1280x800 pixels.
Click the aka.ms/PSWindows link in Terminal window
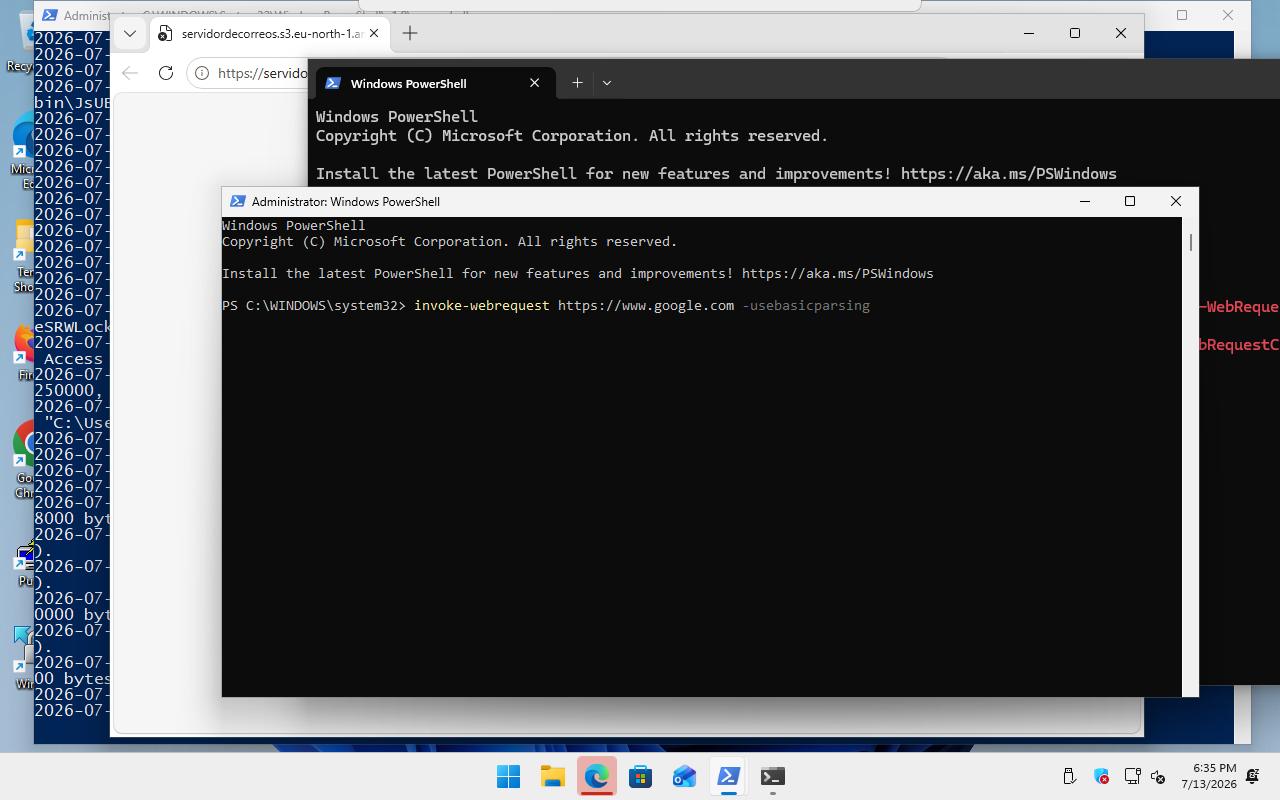pyautogui.click(x=1009, y=173)
